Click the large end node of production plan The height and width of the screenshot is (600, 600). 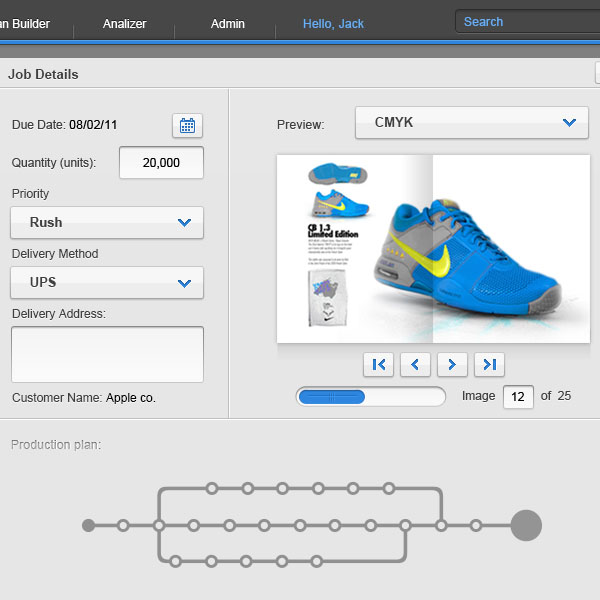tap(526, 525)
